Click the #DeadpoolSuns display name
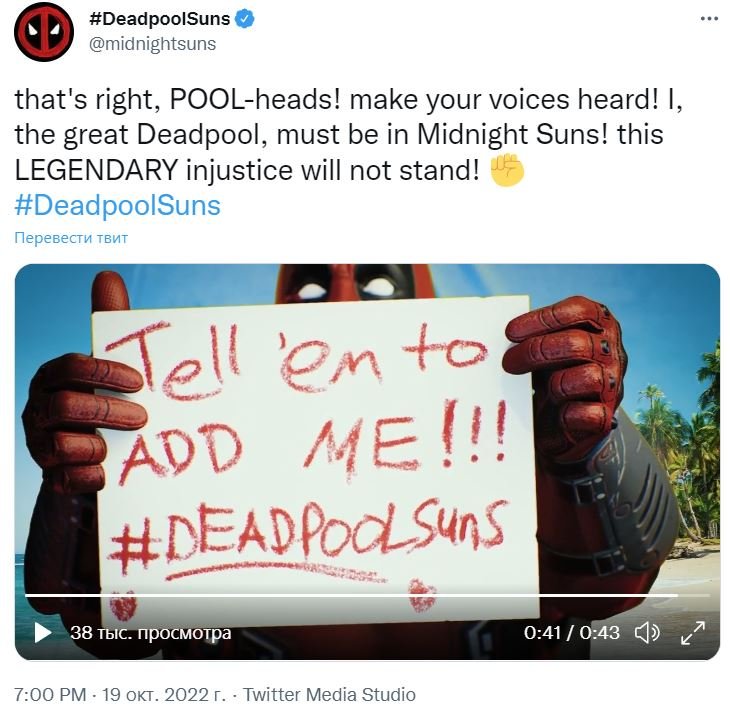730x711 pixels. 159,19
